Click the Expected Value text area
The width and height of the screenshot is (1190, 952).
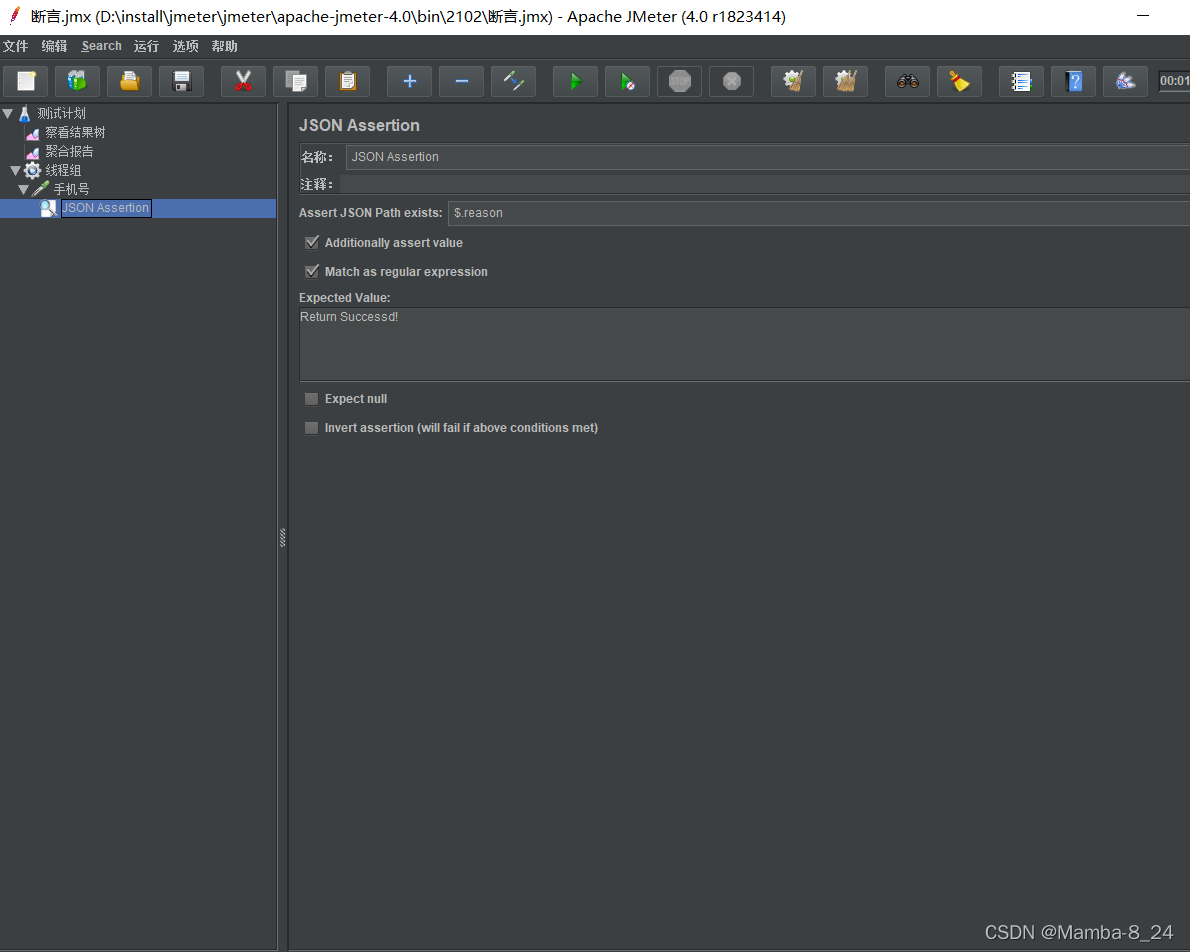pyautogui.click(x=745, y=345)
